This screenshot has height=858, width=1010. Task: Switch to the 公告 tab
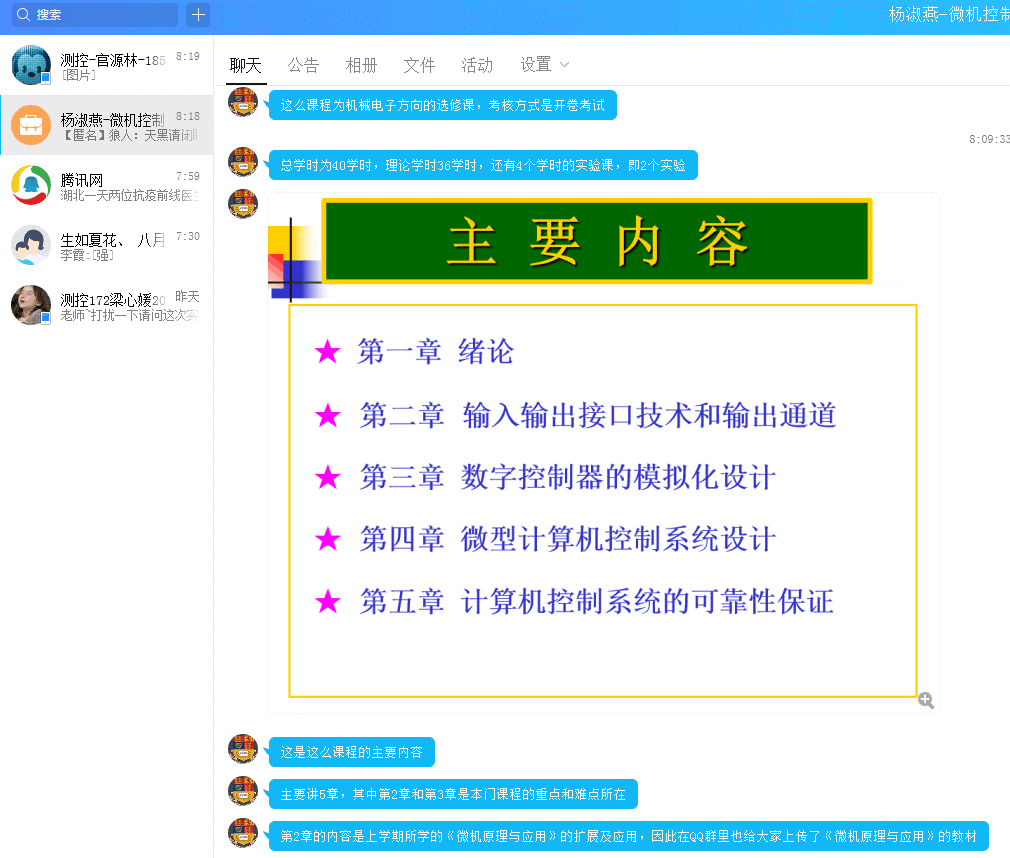click(303, 65)
